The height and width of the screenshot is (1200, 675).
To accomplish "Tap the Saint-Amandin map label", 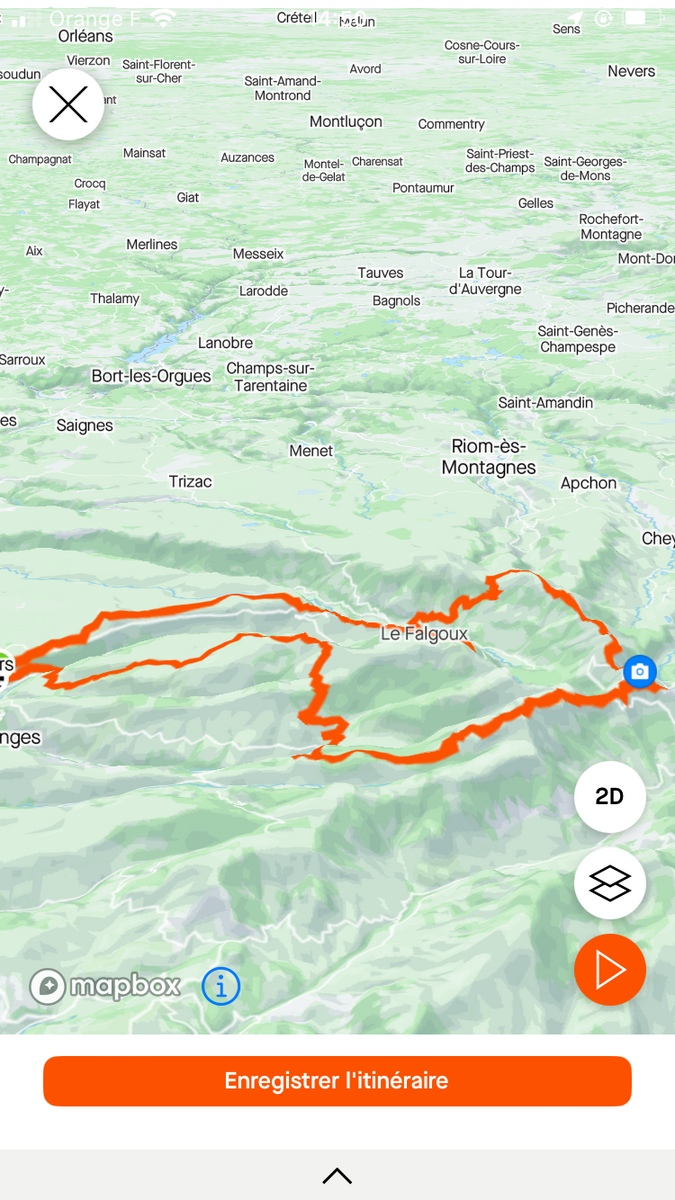I will coord(546,403).
